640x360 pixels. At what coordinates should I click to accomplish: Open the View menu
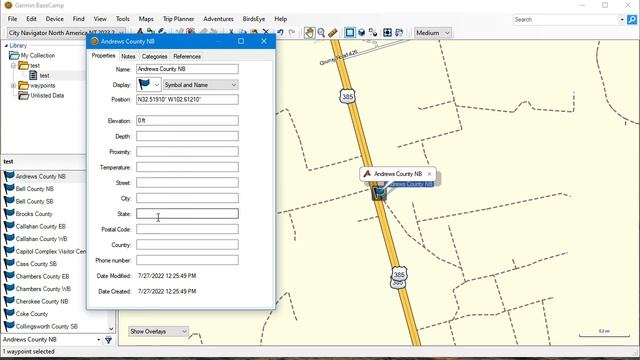pyautogui.click(x=100, y=19)
